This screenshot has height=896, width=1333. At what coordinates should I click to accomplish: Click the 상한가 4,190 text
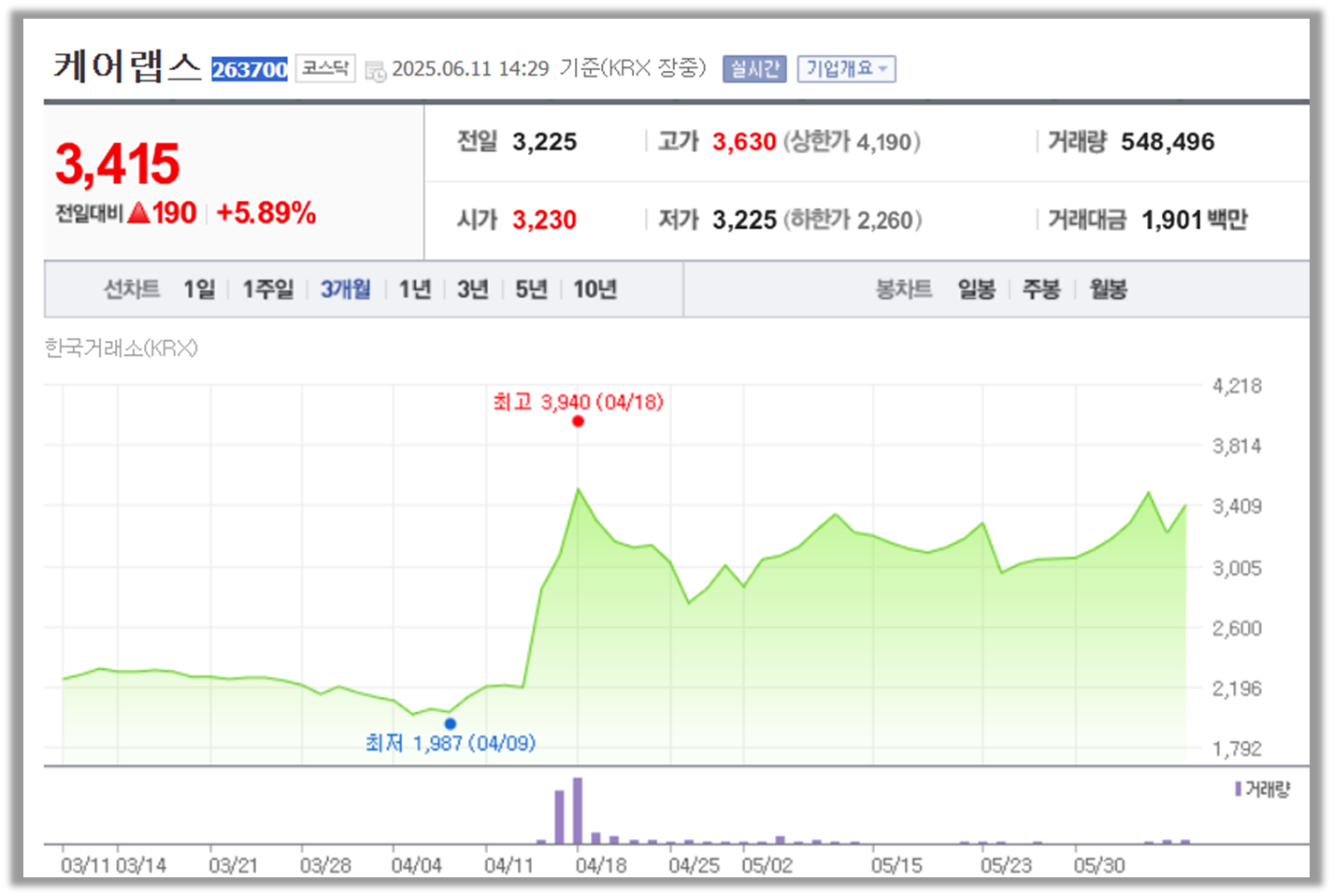[x=852, y=142]
